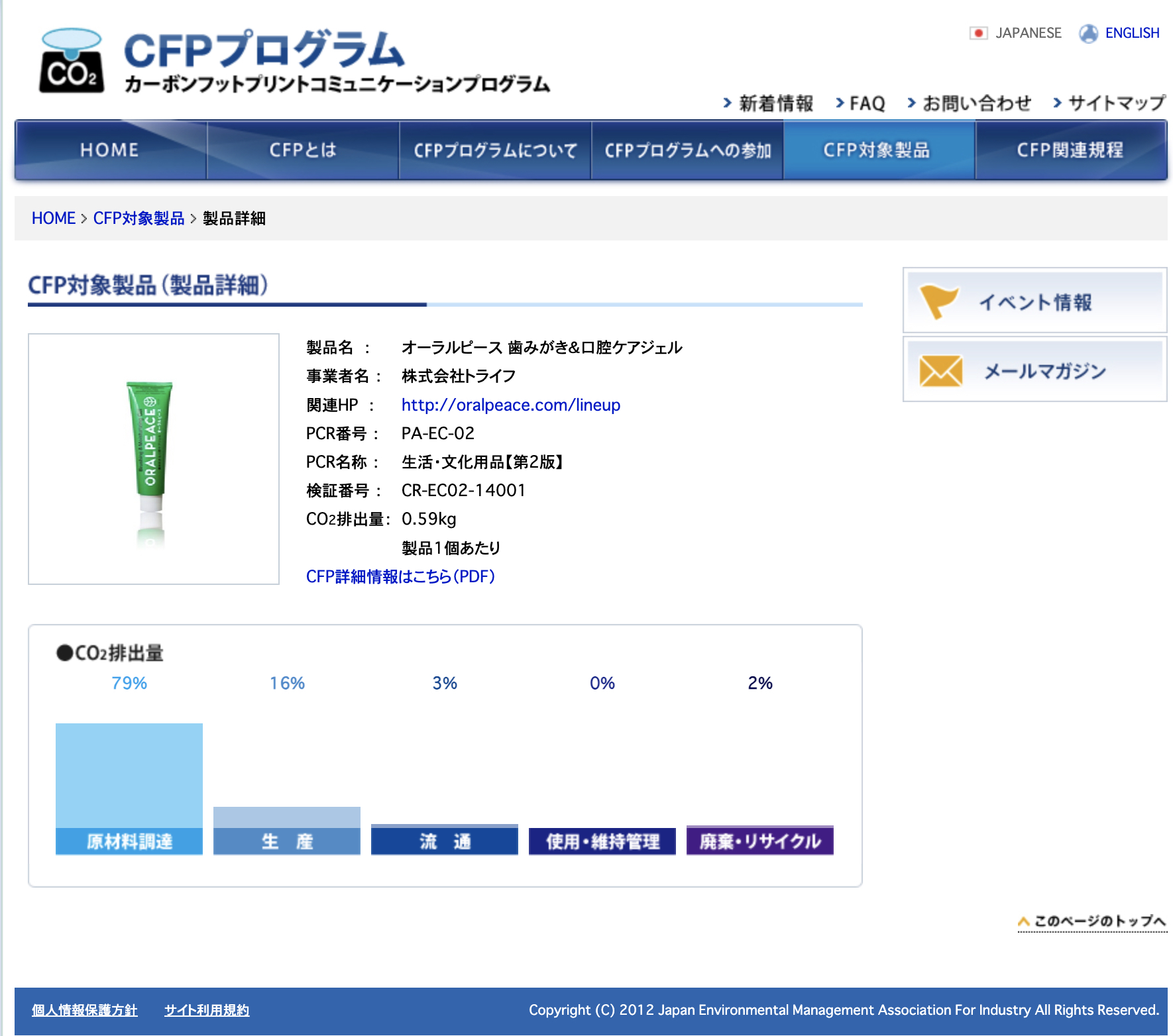Click the Japanese flag icon
Image resolution: width=1173 pixels, height=1036 pixels.
pyautogui.click(x=978, y=33)
